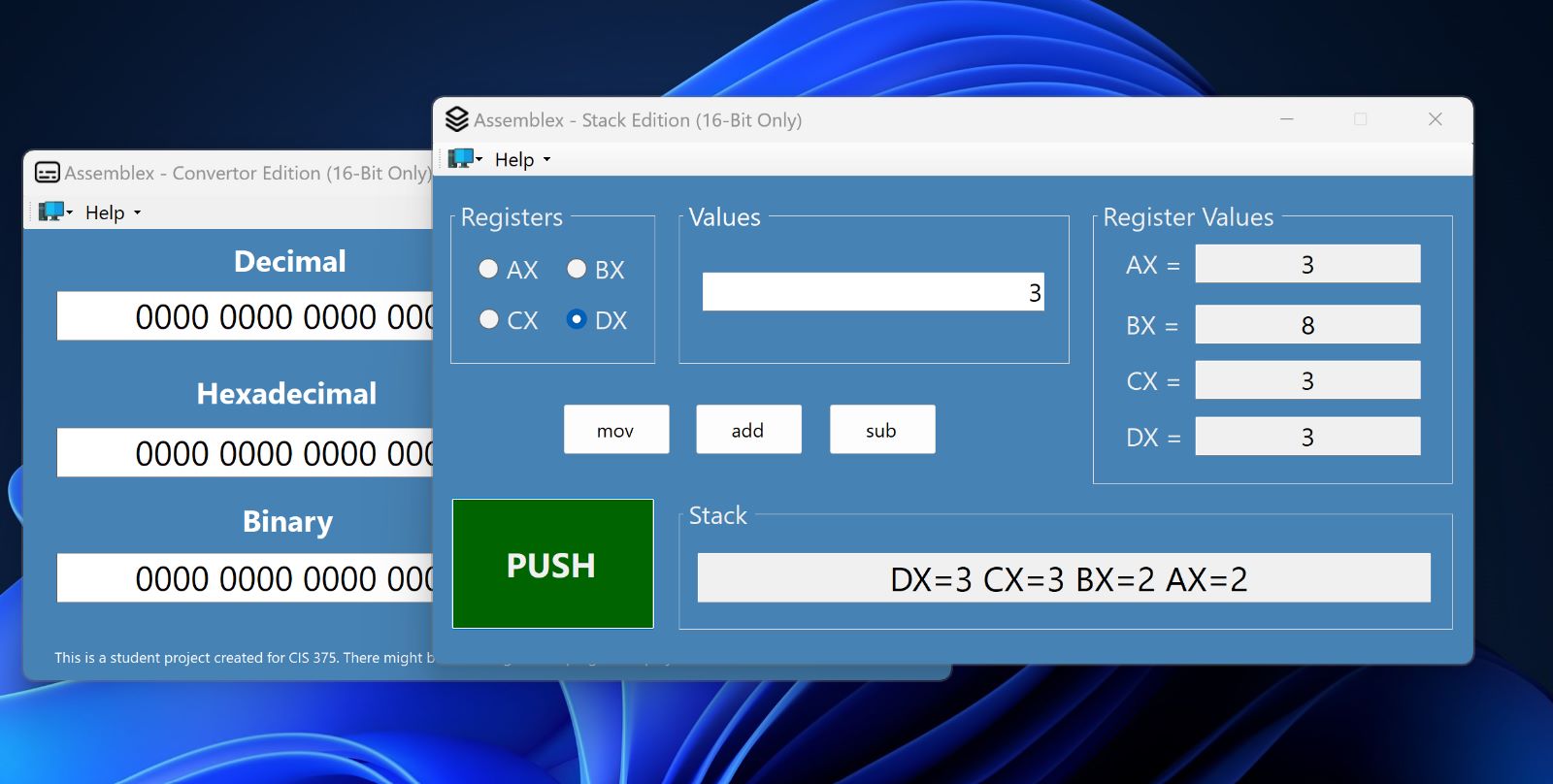Click the monitor icon in Convertor toolbar
This screenshot has width=1553, height=784.
click(50, 212)
